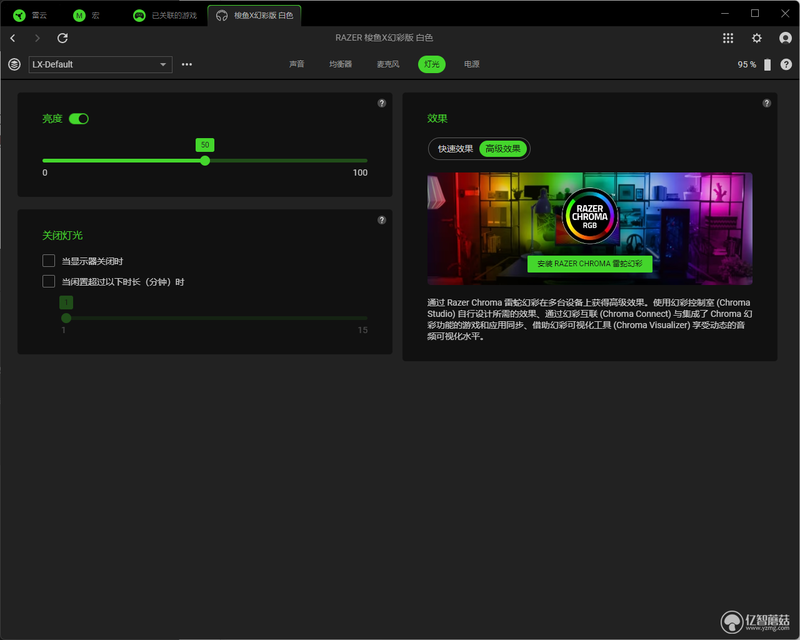
Task: Check the 当闲置超过以下时长 checkbox
Action: pos(48,281)
